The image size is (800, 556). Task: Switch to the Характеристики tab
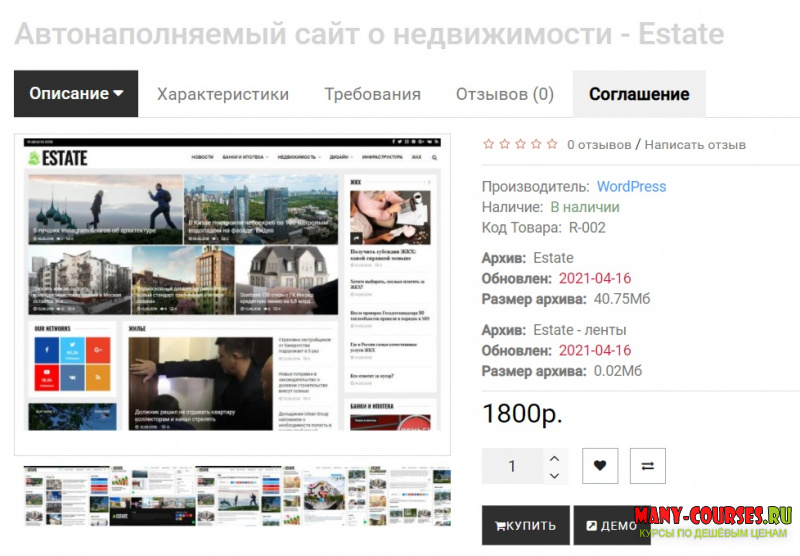222,94
